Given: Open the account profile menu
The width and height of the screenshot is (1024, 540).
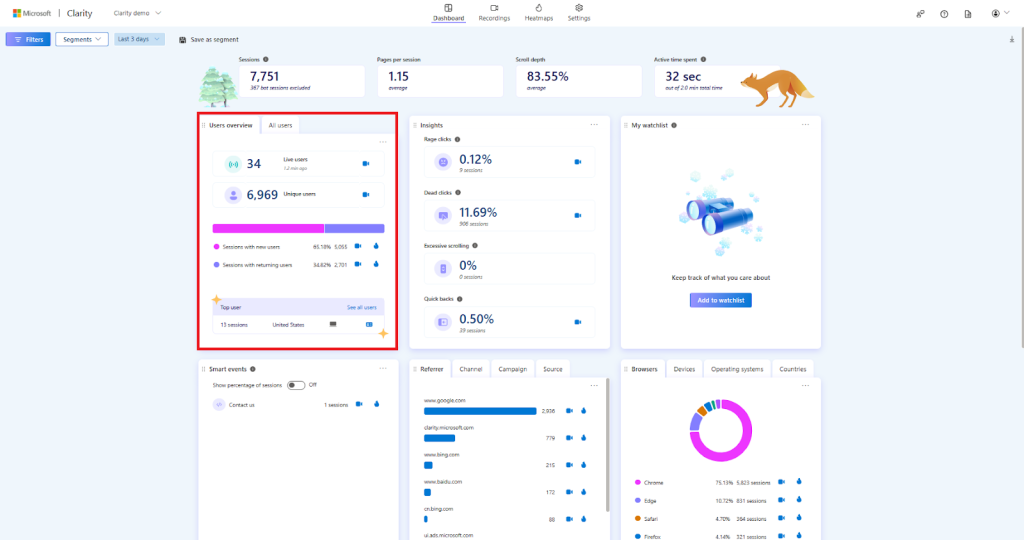Looking at the screenshot, I should 1000,14.
